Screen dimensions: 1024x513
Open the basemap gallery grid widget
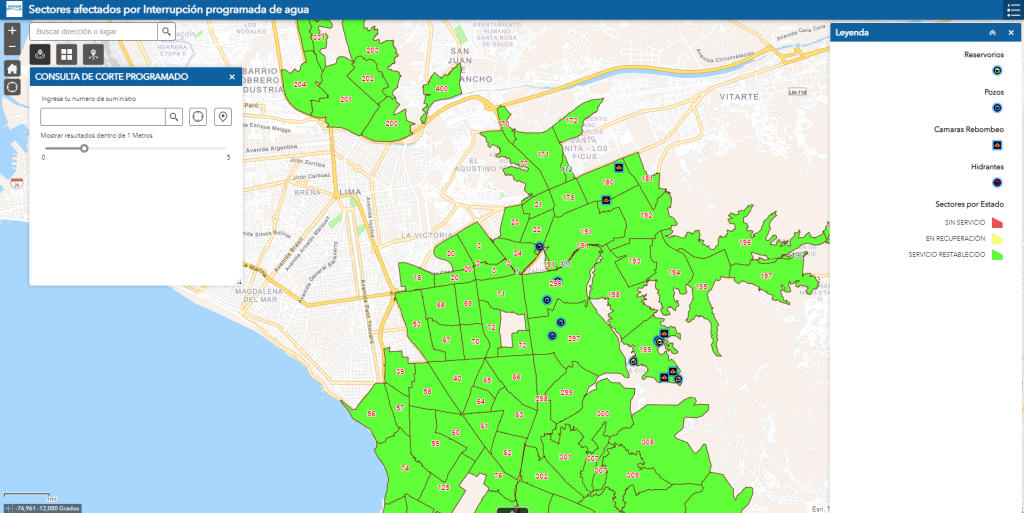67,54
